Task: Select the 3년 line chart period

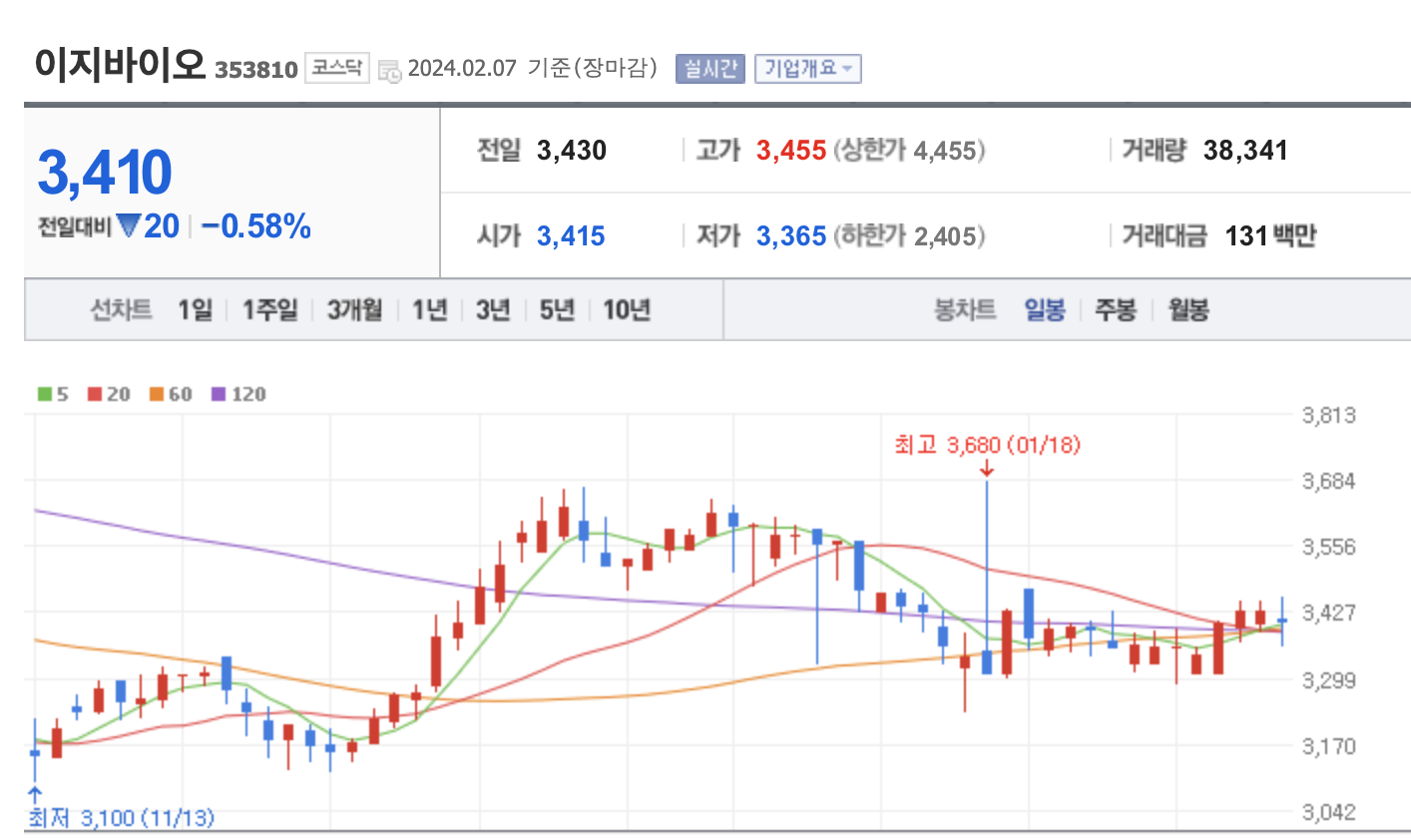Action: coord(494,310)
